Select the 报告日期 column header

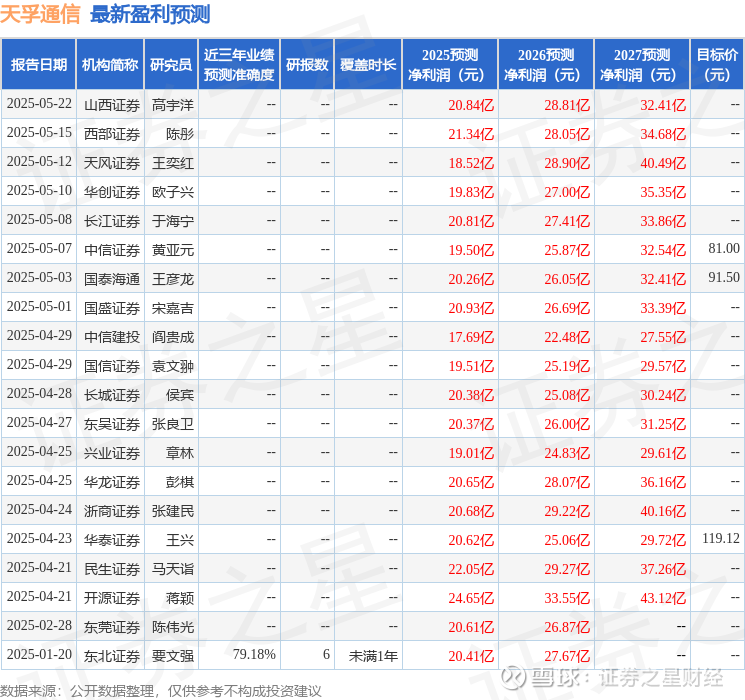point(38,65)
